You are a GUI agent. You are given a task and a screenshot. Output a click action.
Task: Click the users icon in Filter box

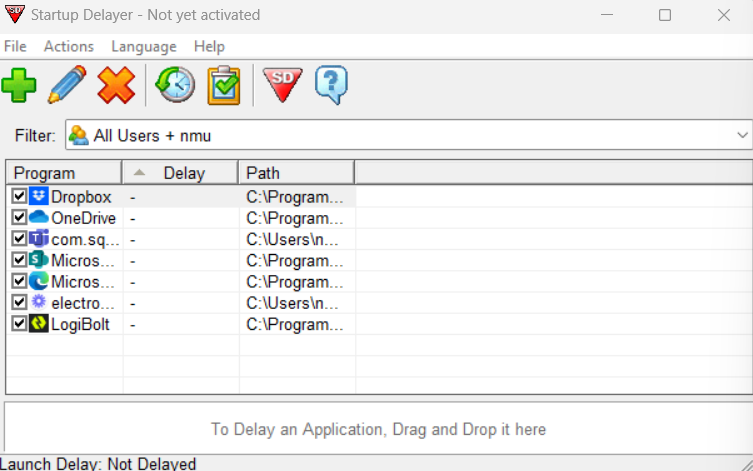coord(78,135)
